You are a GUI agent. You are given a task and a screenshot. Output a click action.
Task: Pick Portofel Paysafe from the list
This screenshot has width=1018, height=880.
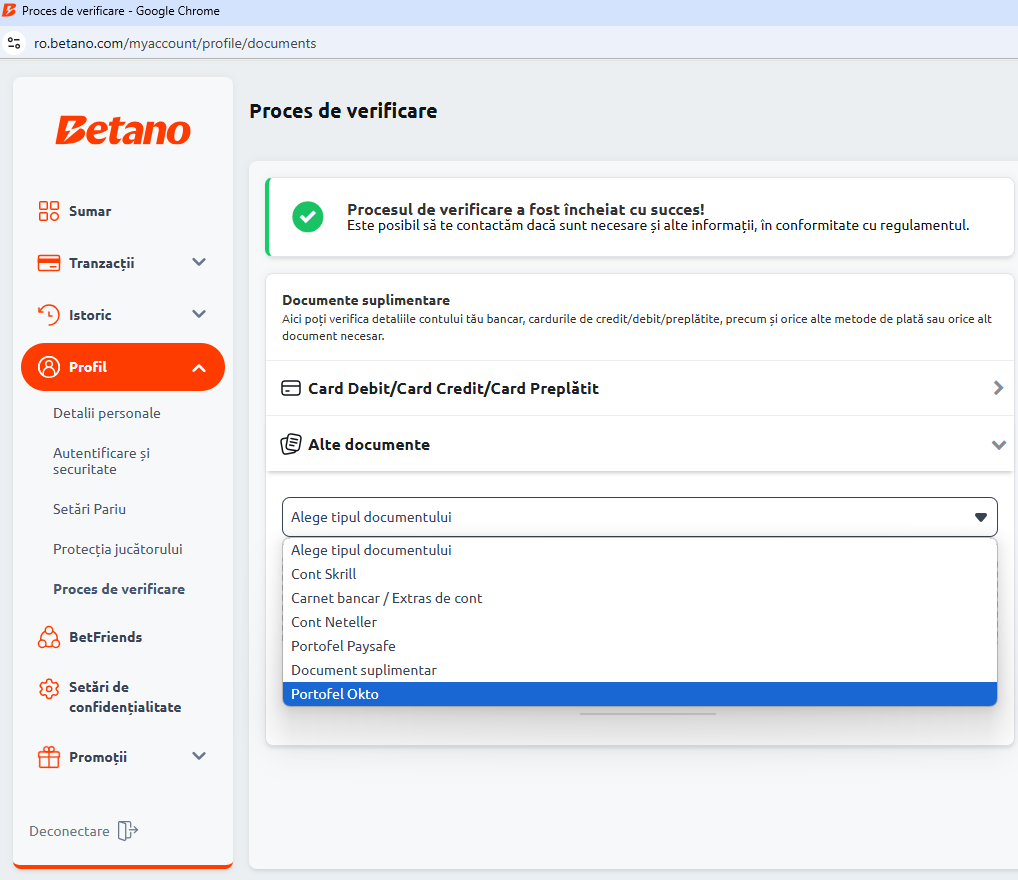coord(639,646)
